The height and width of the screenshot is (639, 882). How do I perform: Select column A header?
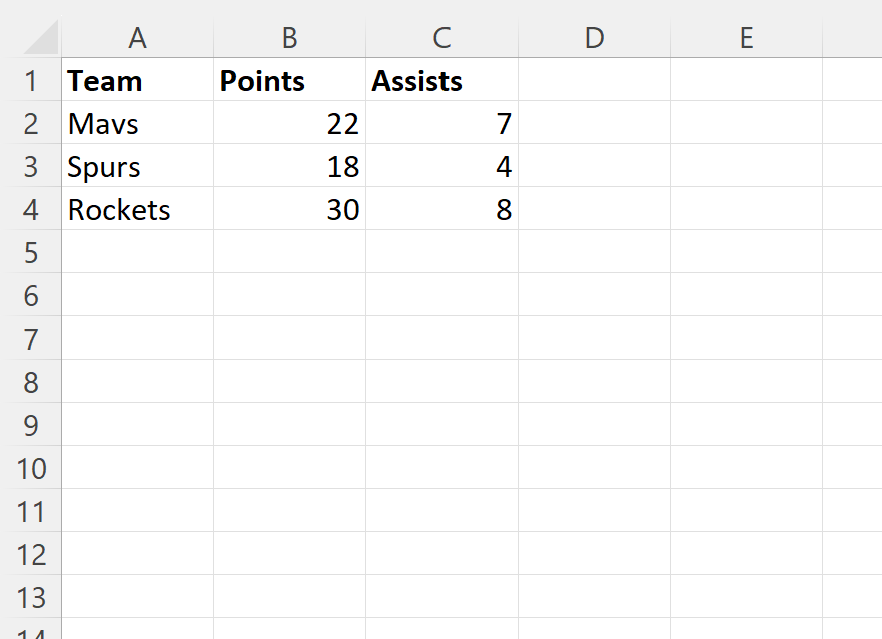click(137, 37)
